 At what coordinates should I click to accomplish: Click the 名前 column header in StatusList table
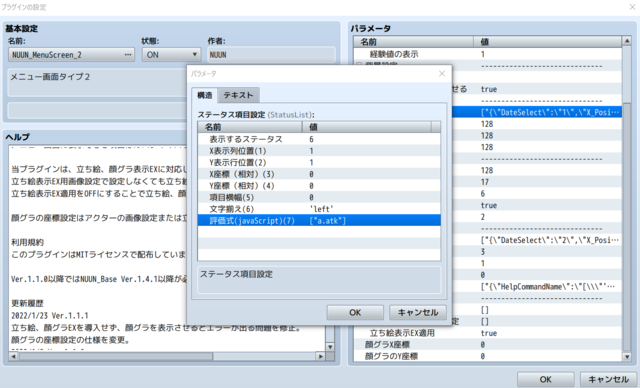[x=250, y=127]
